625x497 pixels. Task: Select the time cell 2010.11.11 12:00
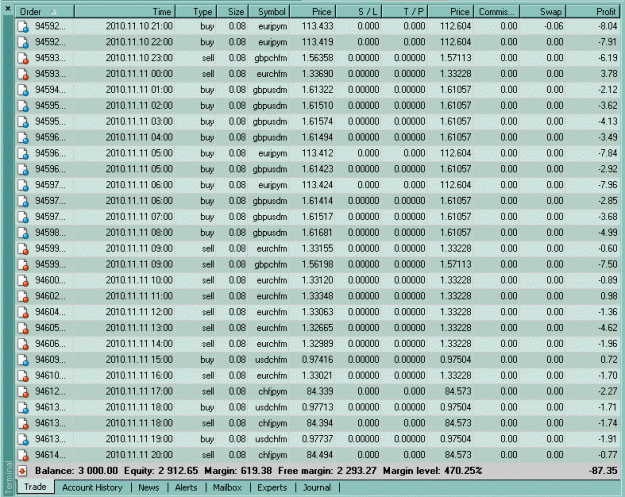[139, 312]
